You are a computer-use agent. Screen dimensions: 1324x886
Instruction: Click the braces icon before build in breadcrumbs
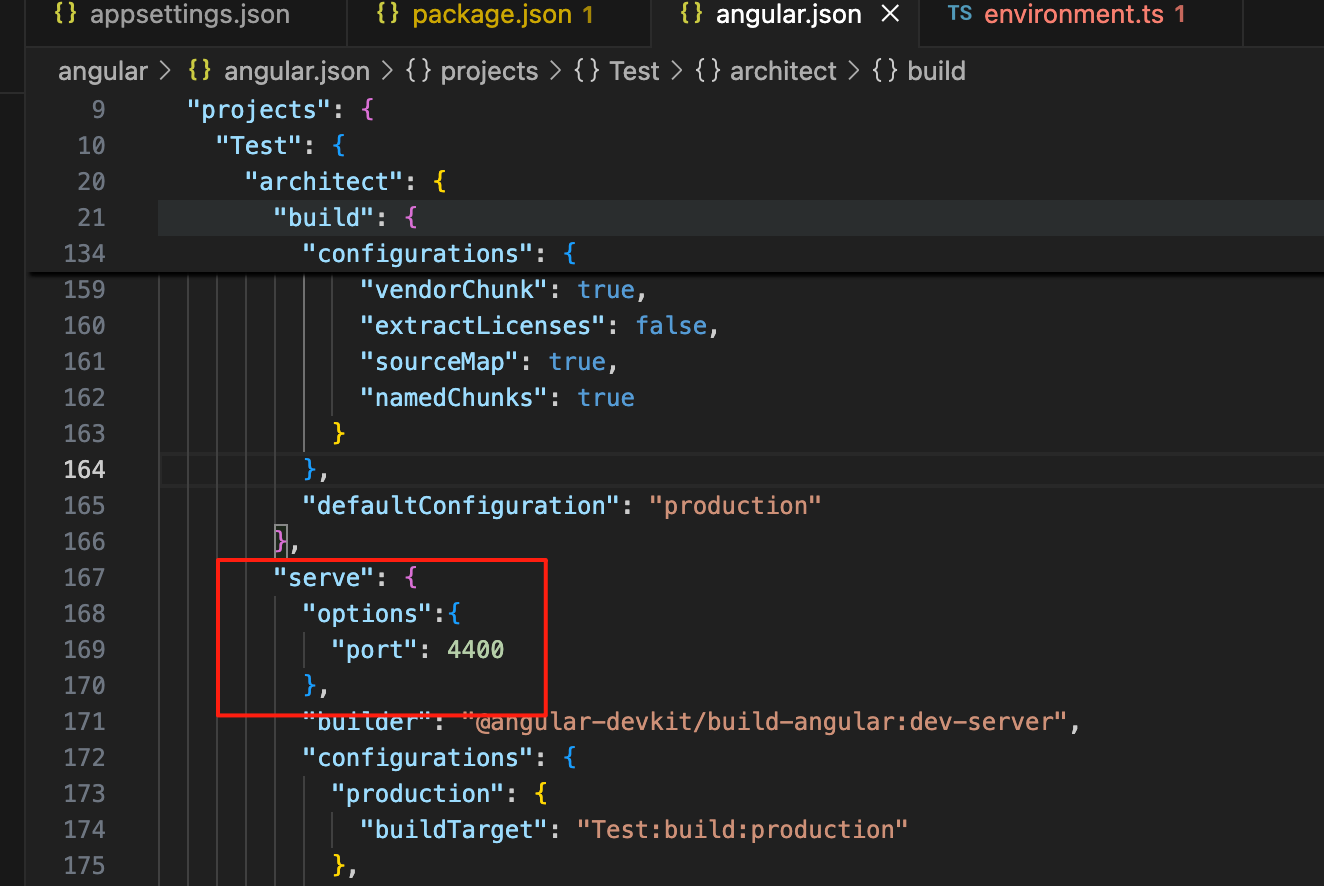(884, 72)
